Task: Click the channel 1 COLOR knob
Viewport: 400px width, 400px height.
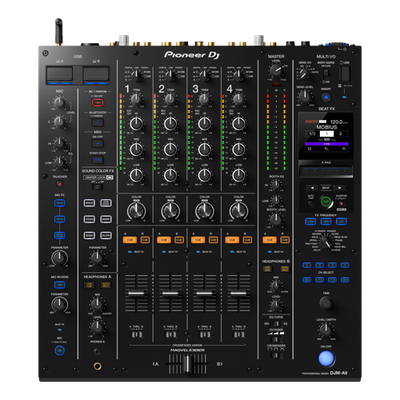Action: [136, 211]
